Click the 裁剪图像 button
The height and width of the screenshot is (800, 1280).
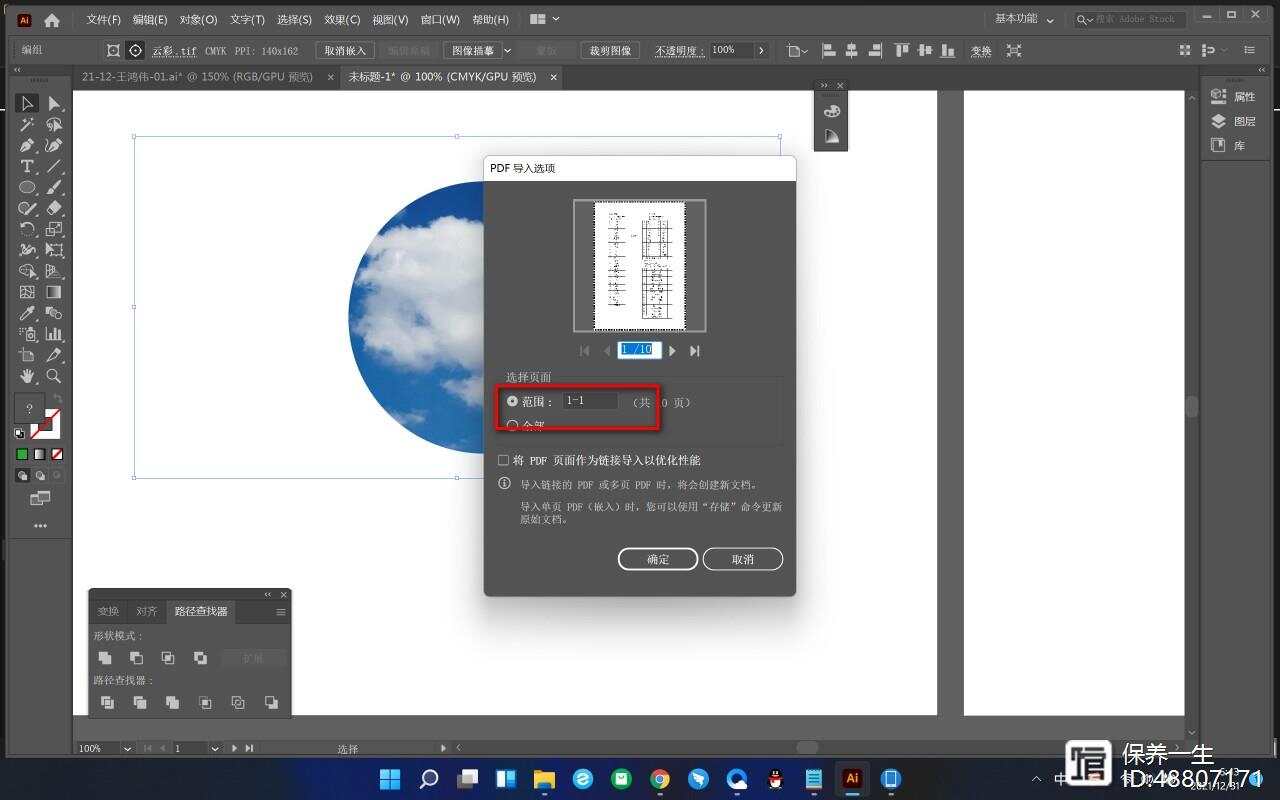[x=610, y=50]
